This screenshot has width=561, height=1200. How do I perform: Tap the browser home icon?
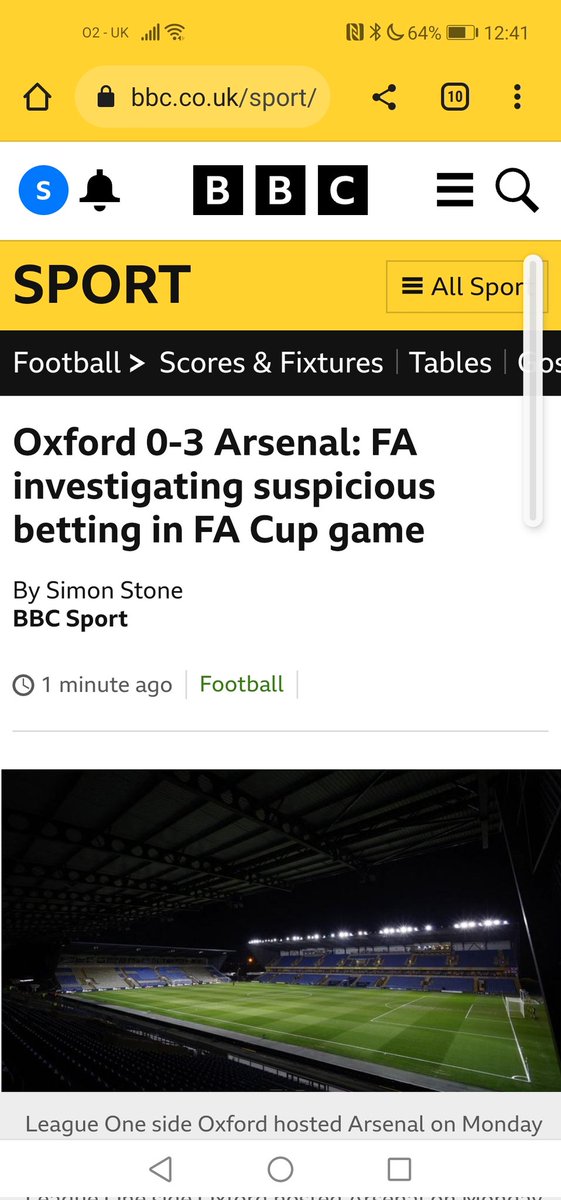coord(37,98)
